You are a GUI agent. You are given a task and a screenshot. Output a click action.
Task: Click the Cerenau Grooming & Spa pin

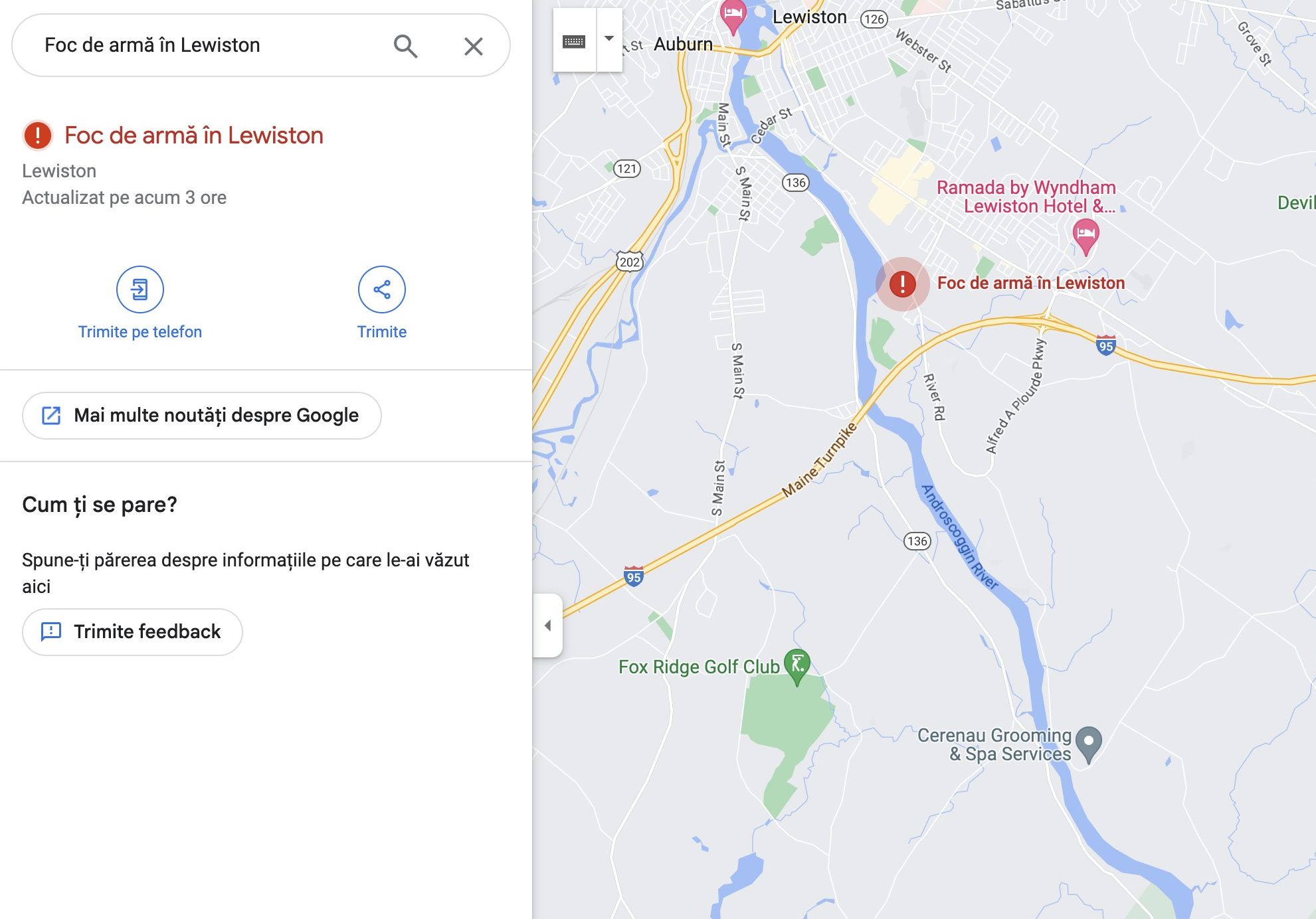pos(1088,745)
